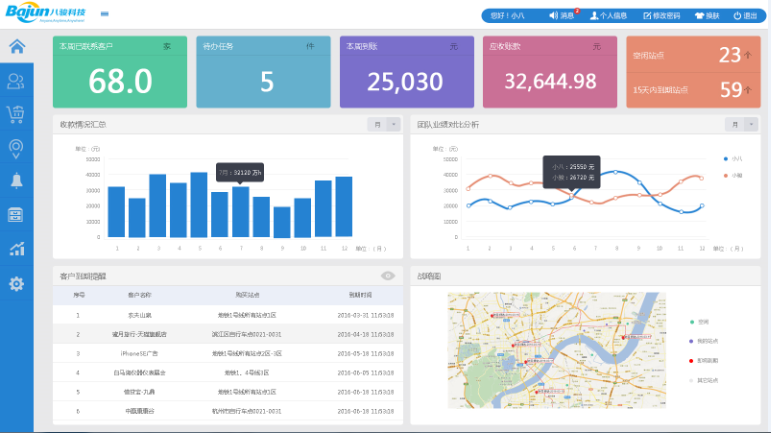Open 消息 messages in the top bar
771x433 pixels.
point(562,16)
